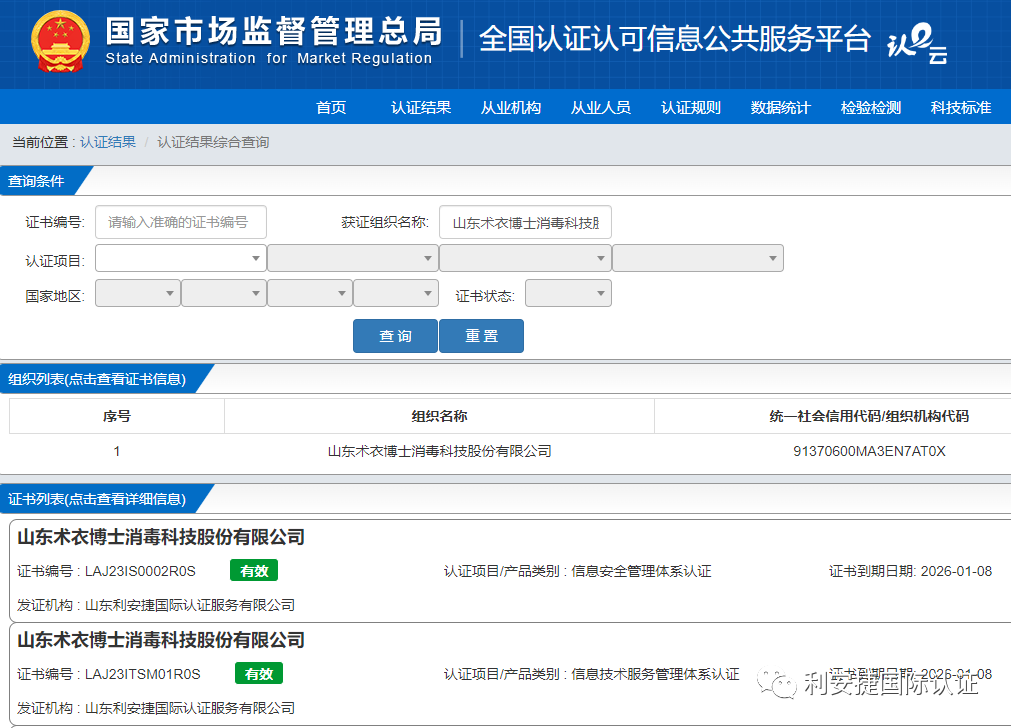The image size is (1011, 728).
Task: Go to the 从业机构 navigation item
Action: point(511,108)
